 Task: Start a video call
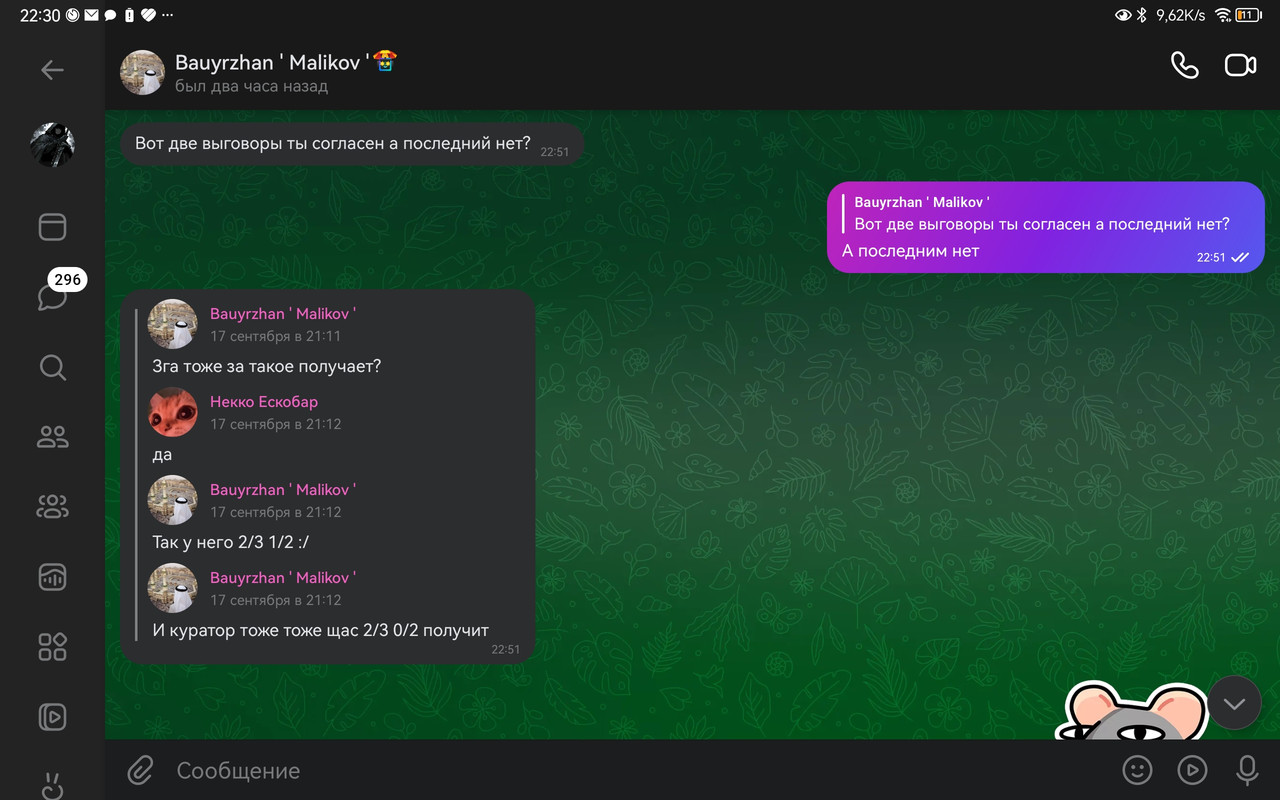coord(1240,65)
